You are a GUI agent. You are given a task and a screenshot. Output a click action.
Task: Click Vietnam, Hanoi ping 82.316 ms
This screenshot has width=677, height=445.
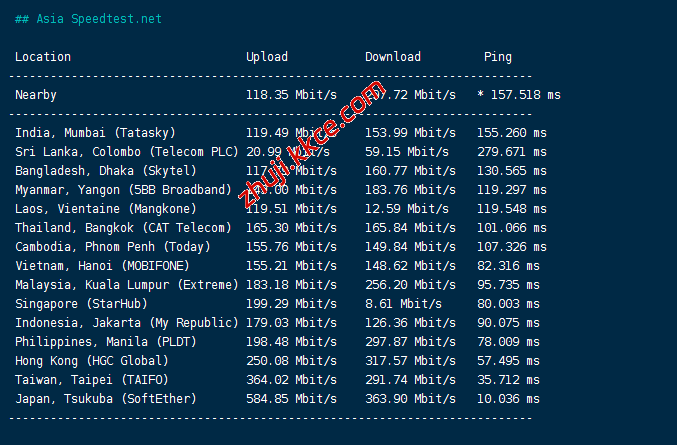[x=507, y=266]
